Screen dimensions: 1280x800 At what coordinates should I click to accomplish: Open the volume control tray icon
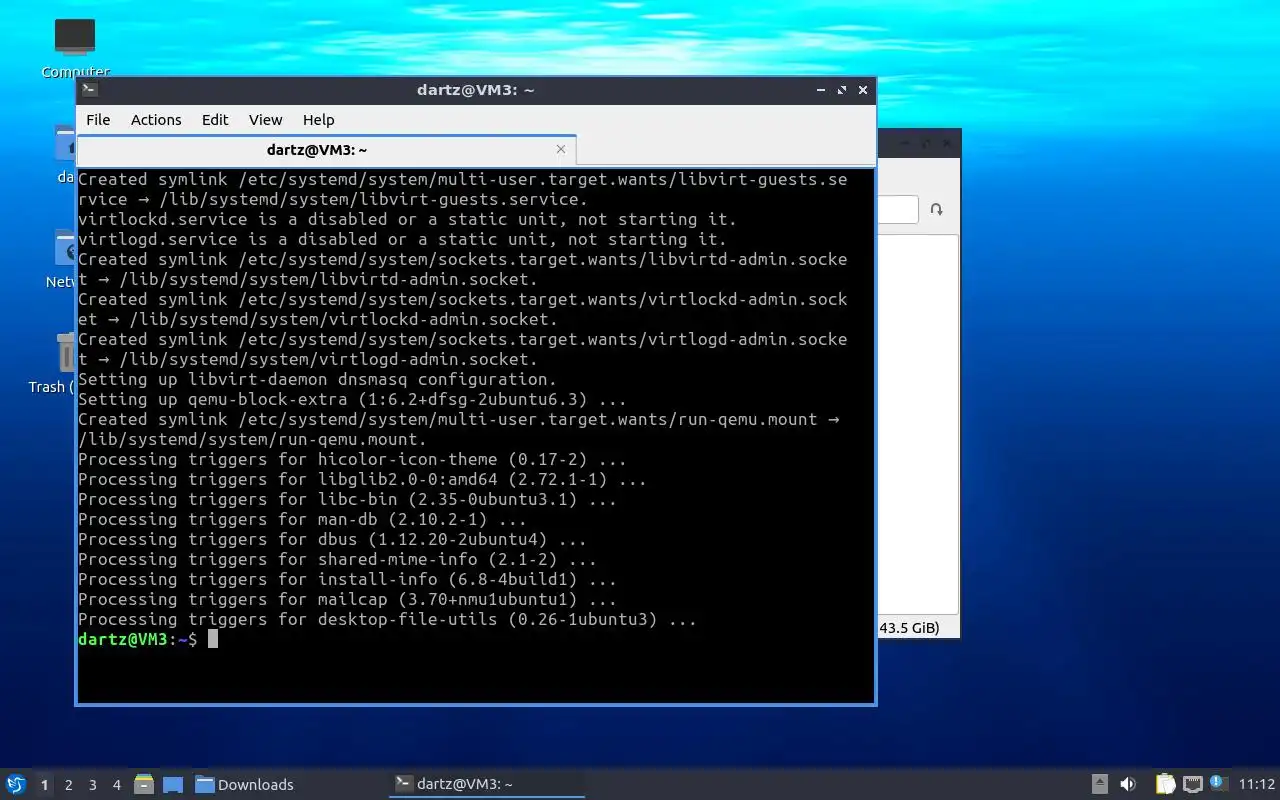click(1128, 784)
